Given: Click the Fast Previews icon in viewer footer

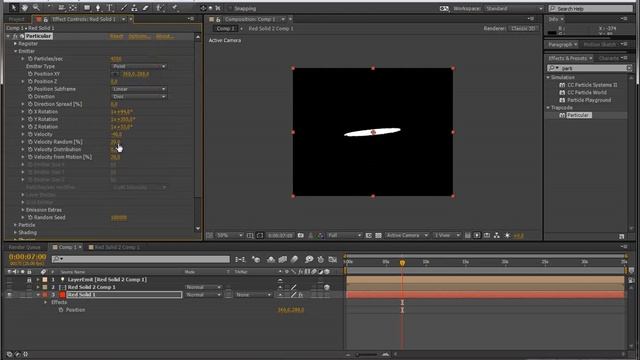Looking at the screenshot, I should [x=477, y=236].
